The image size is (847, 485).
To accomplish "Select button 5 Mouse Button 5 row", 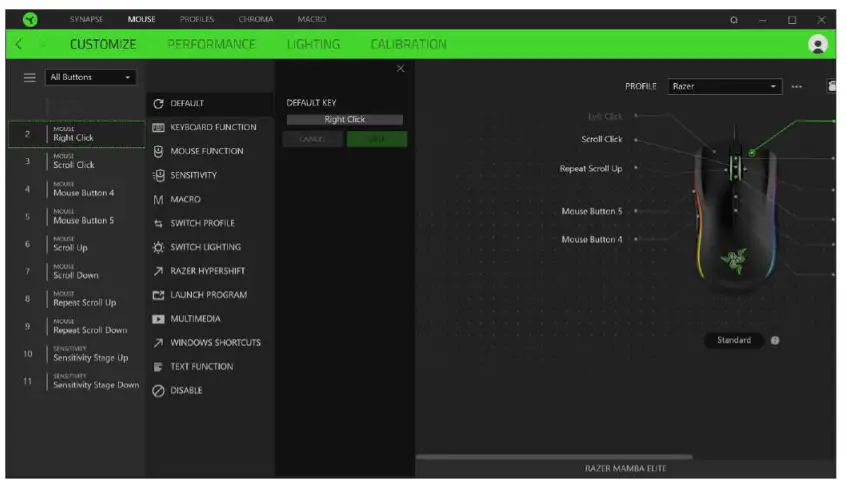I will [x=76, y=217].
